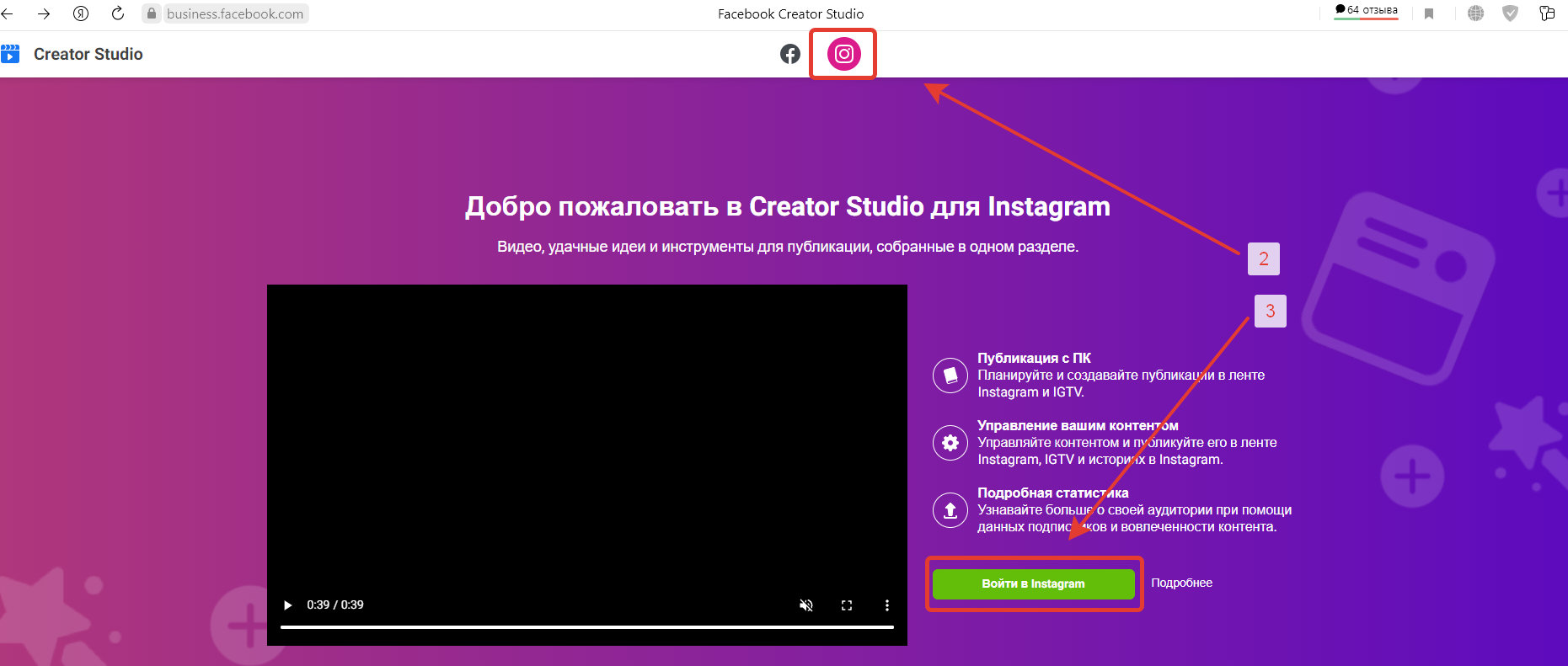Open the '64 отзыва' site reviews
Viewport: 1568px width, 666px height.
[x=1366, y=11]
